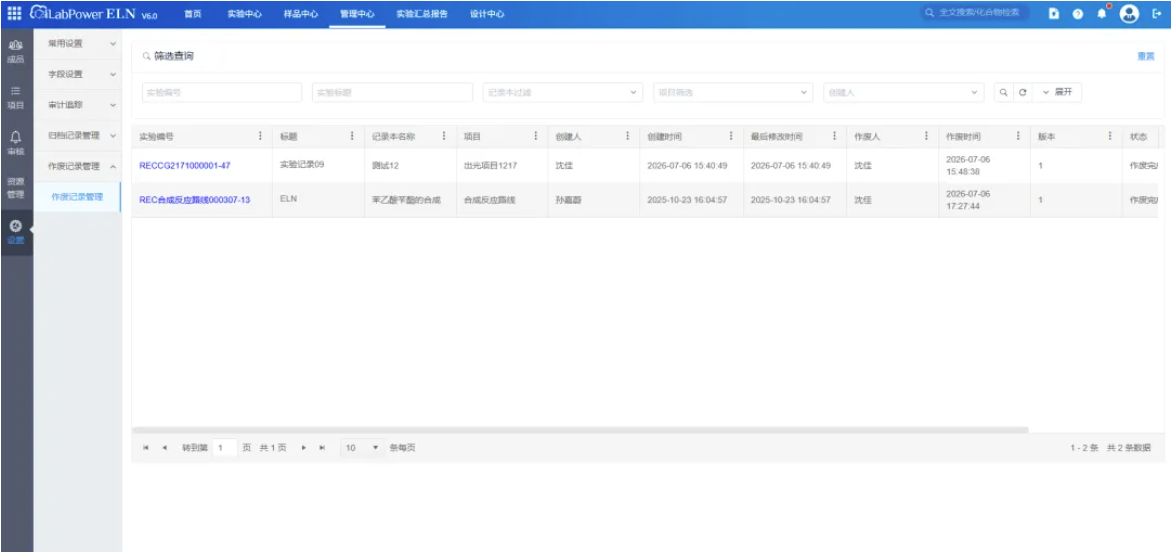
Task: Focus the global 全文搜索 search box
Action: click(975, 13)
